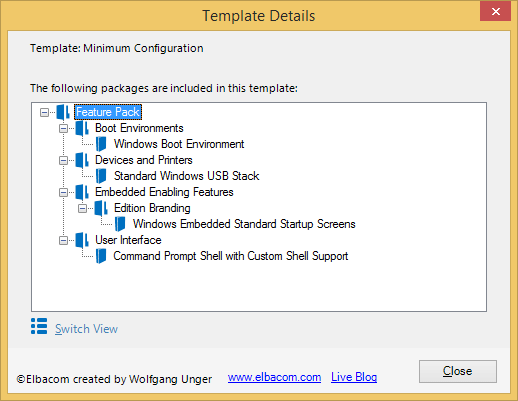Click the Command Prompt Shell package icon
The width and height of the screenshot is (518, 401).
pos(101,256)
